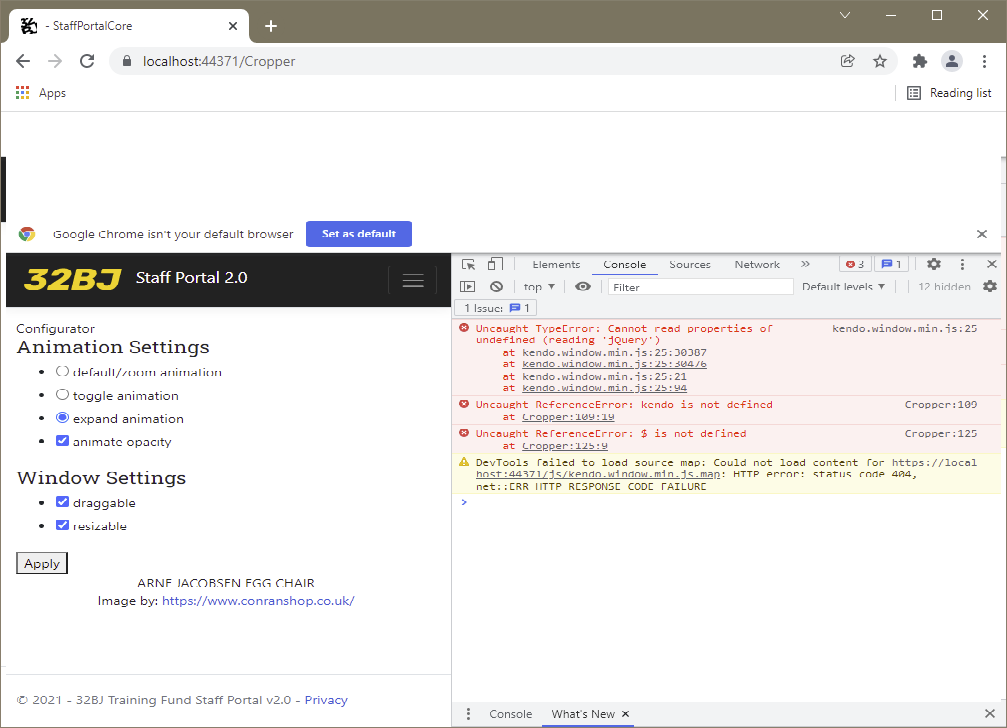Image resolution: width=1007 pixels, height=728 pixels.
Task: Toggle the device toolbar icon
Action: (x=494, y=265)
